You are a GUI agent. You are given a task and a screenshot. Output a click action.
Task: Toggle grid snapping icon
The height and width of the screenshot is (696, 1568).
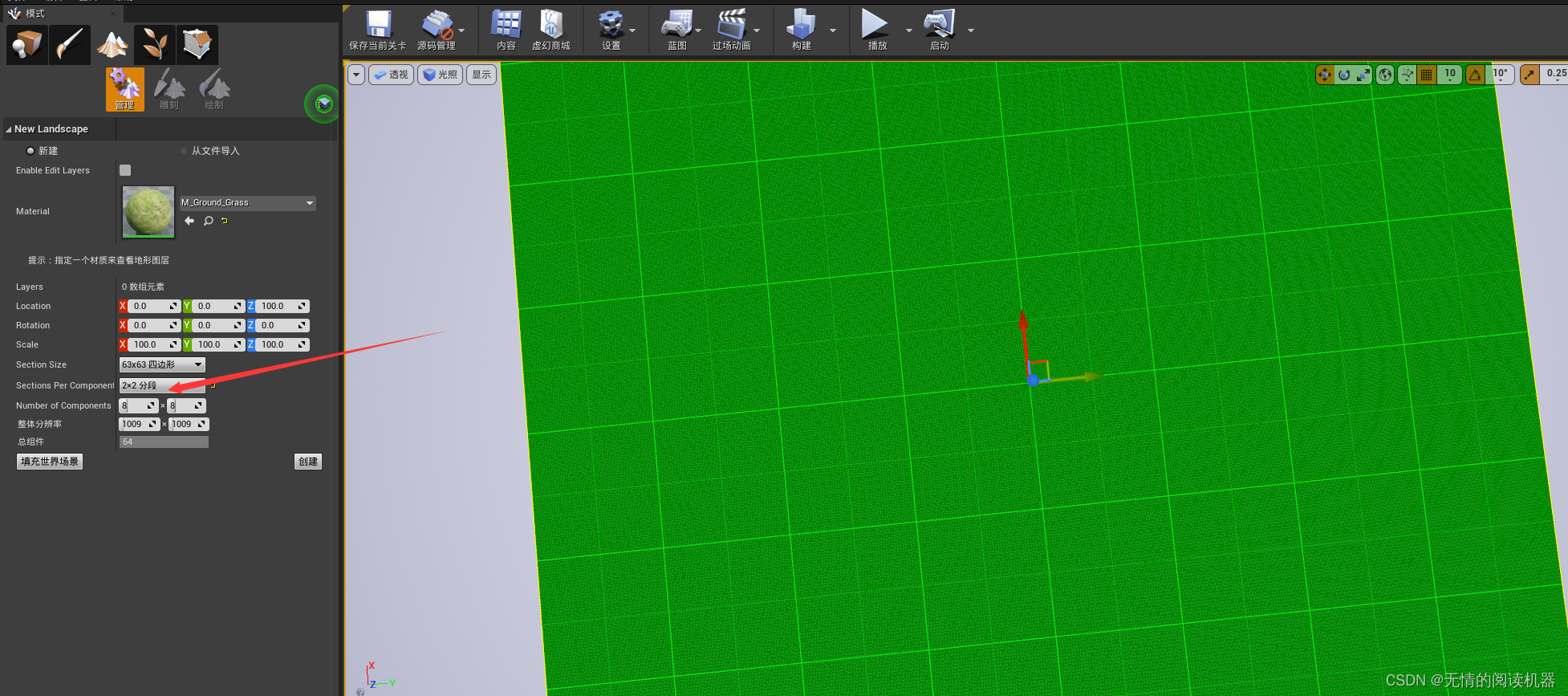pyautogui.click(x=1426, y=75)
